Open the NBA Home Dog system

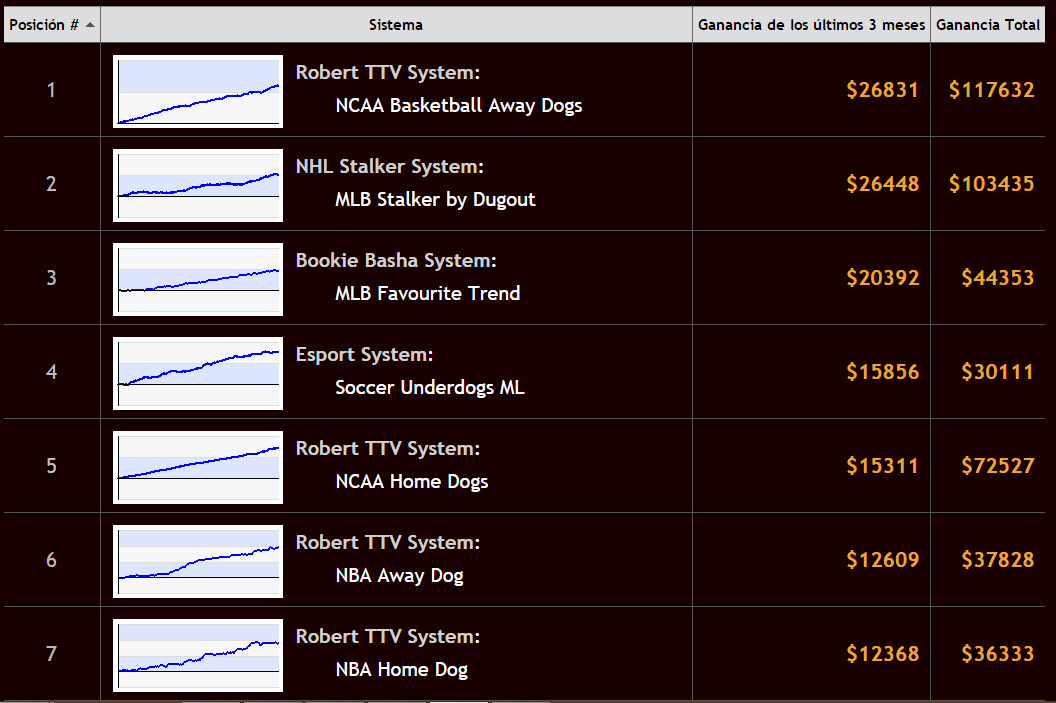[x=401, y=669]
